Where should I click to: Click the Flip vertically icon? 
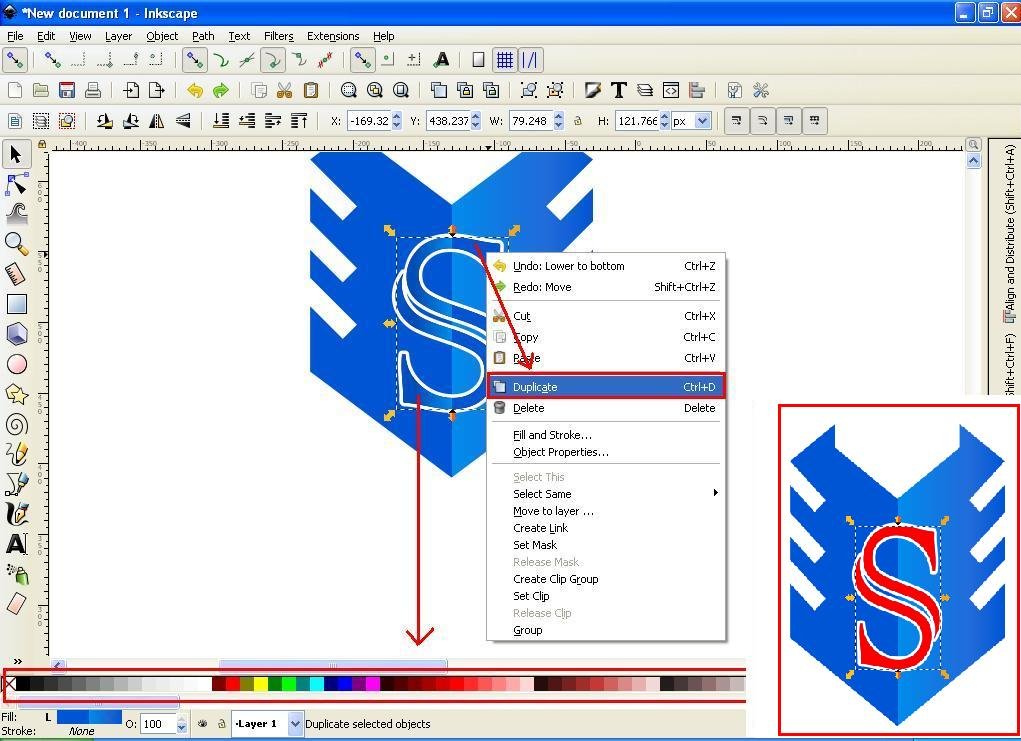click(x=183, y=120)
